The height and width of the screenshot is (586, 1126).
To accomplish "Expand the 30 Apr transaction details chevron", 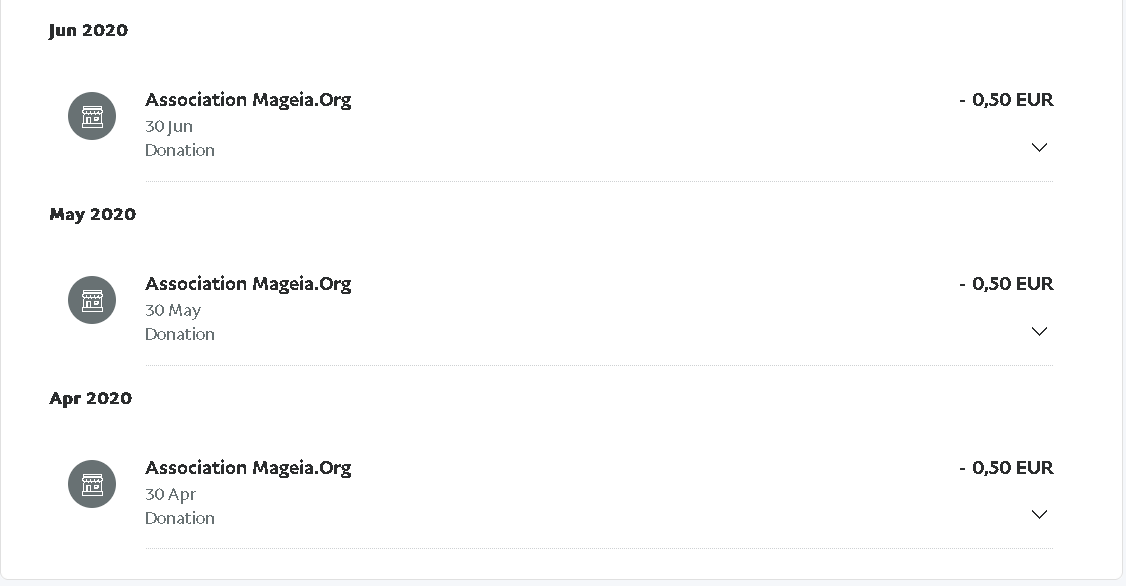I will coord(1039,514).
